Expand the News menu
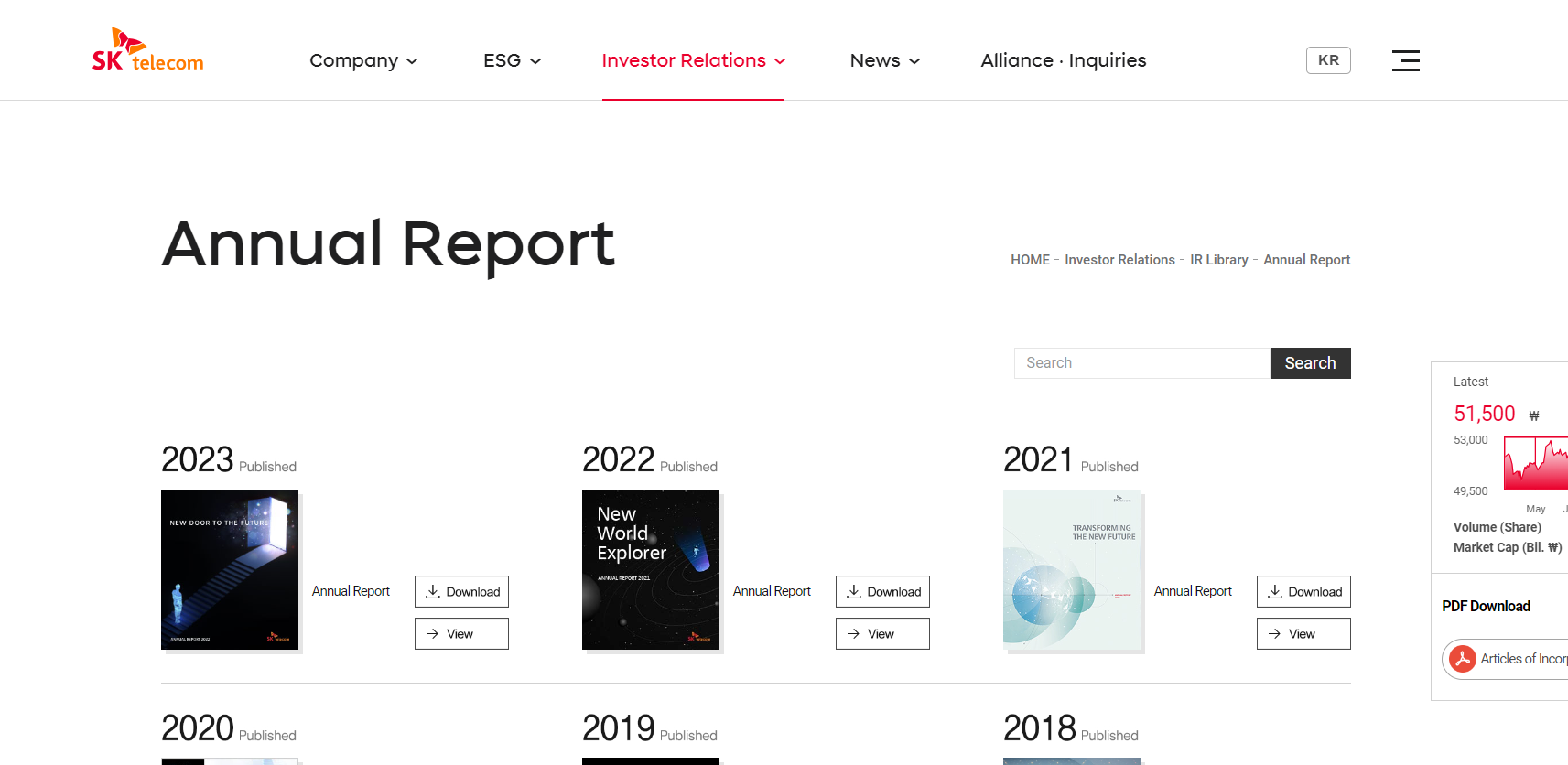1568x765 pixels. (884, 60)
